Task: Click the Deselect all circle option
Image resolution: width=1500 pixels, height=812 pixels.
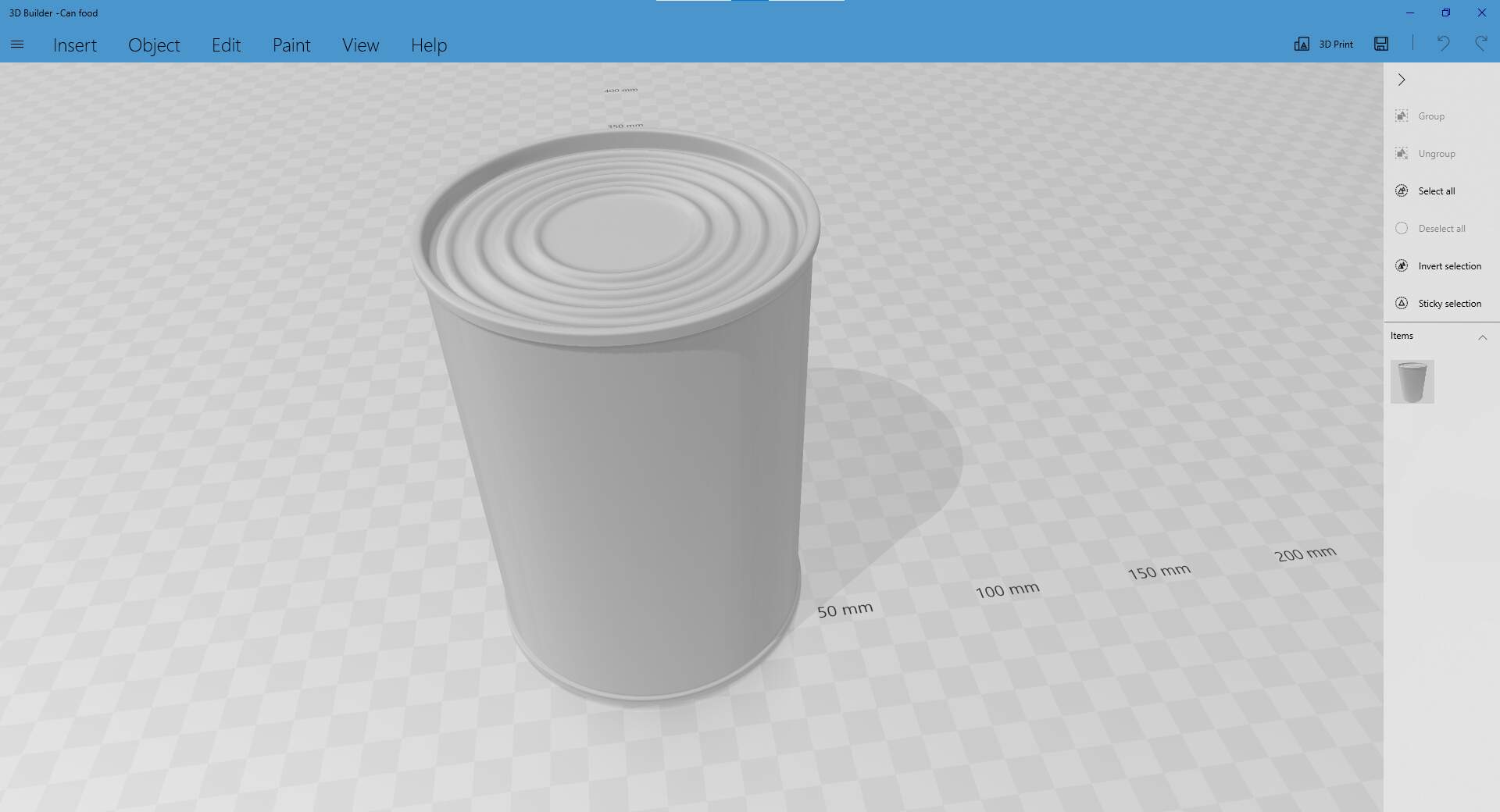Action: coord(1402,229)
